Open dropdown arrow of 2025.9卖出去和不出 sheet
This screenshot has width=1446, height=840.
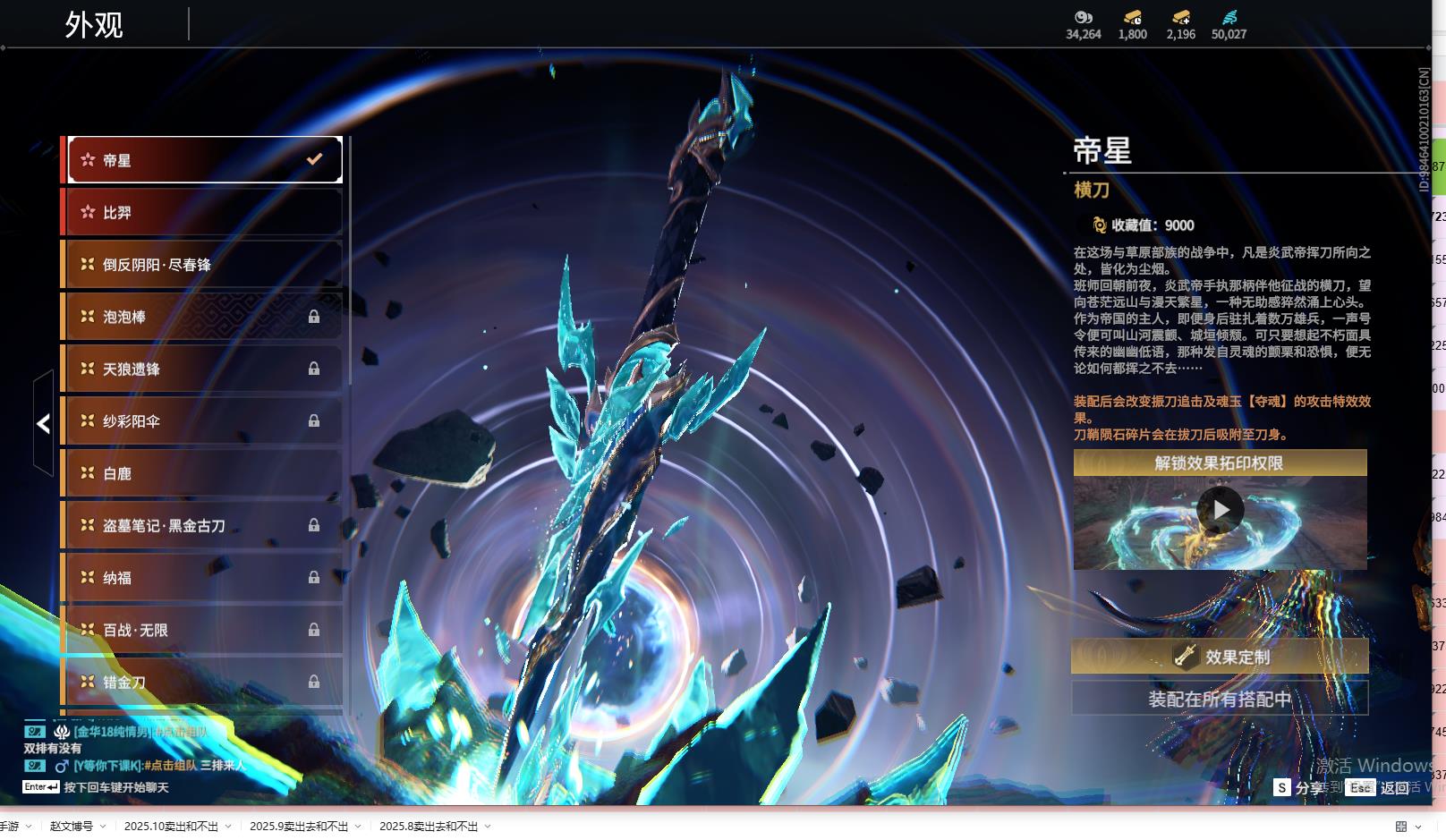point(358,827)
